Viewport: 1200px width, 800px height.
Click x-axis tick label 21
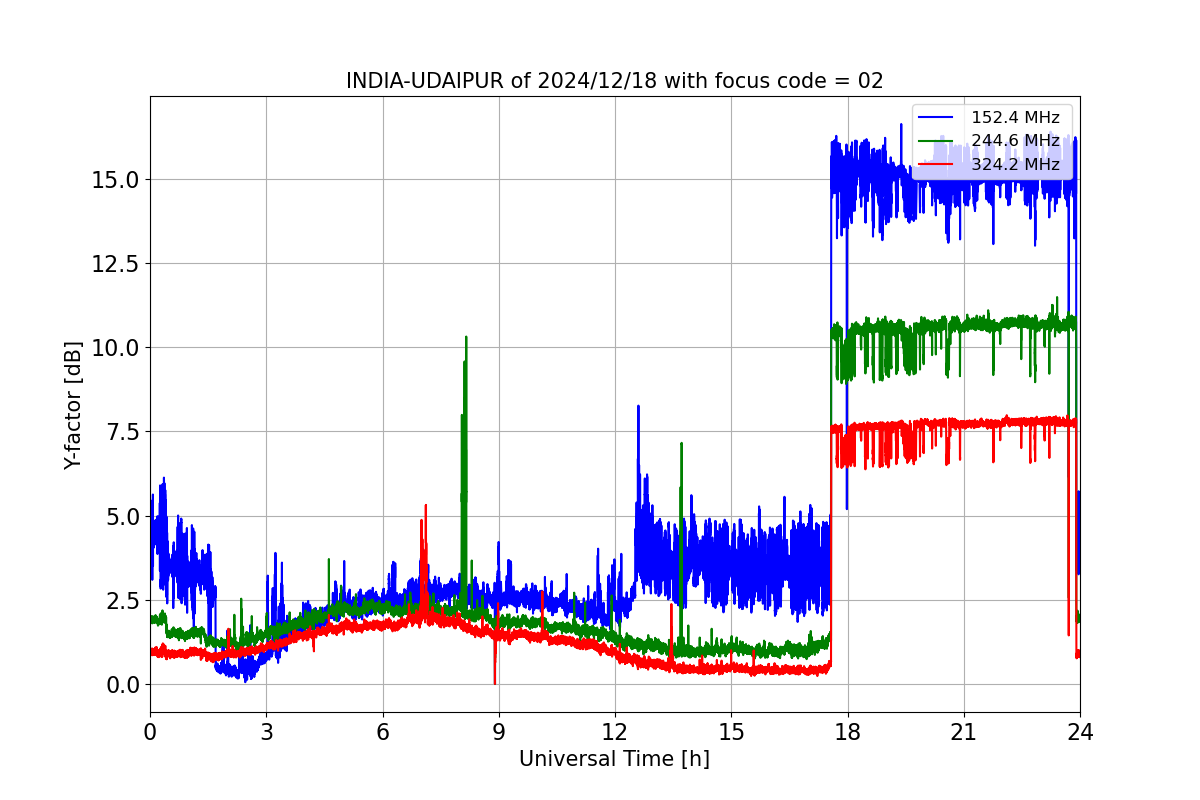[x=964, y=731]
